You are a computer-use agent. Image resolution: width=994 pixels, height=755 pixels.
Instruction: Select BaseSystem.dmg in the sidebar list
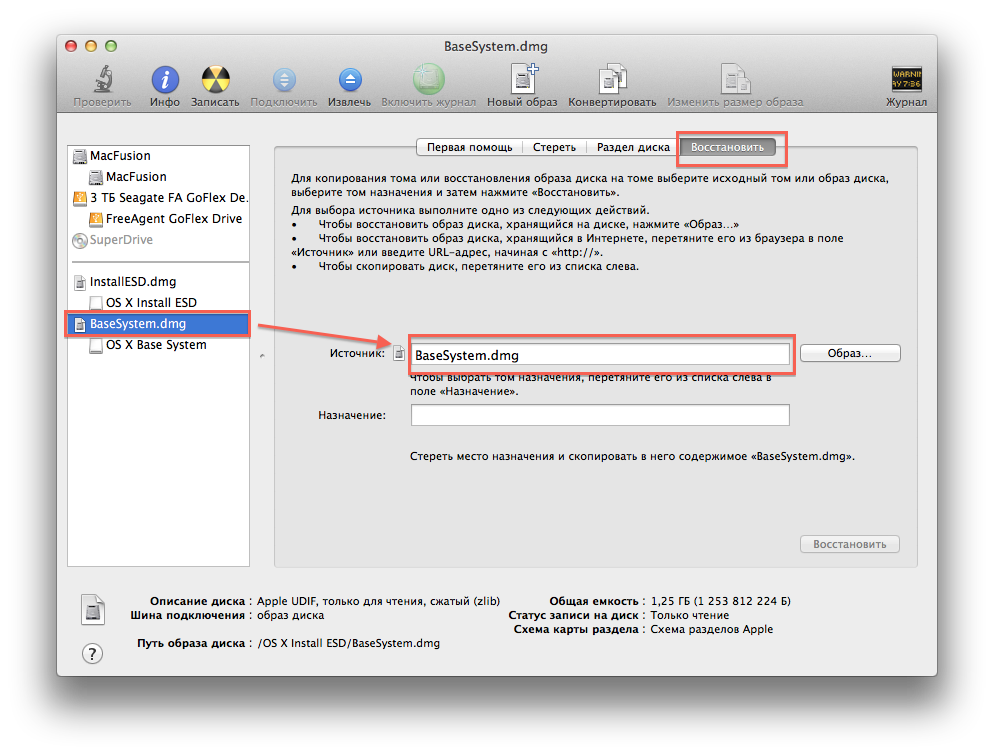coord(158,324)
